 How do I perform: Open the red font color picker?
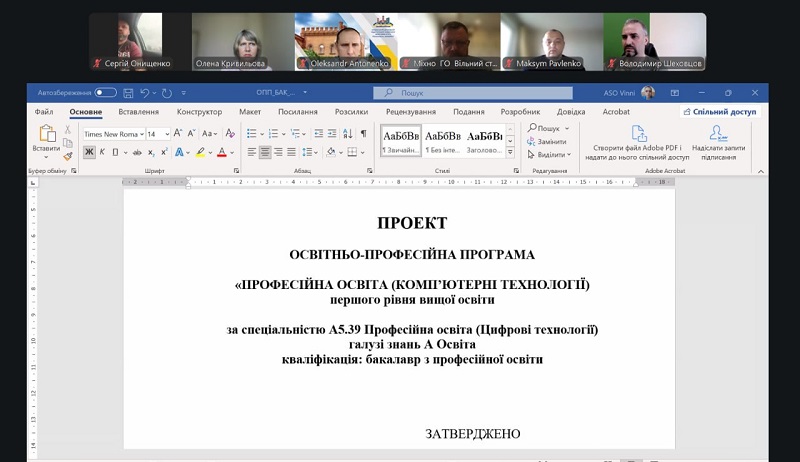[x=222, y=152]
